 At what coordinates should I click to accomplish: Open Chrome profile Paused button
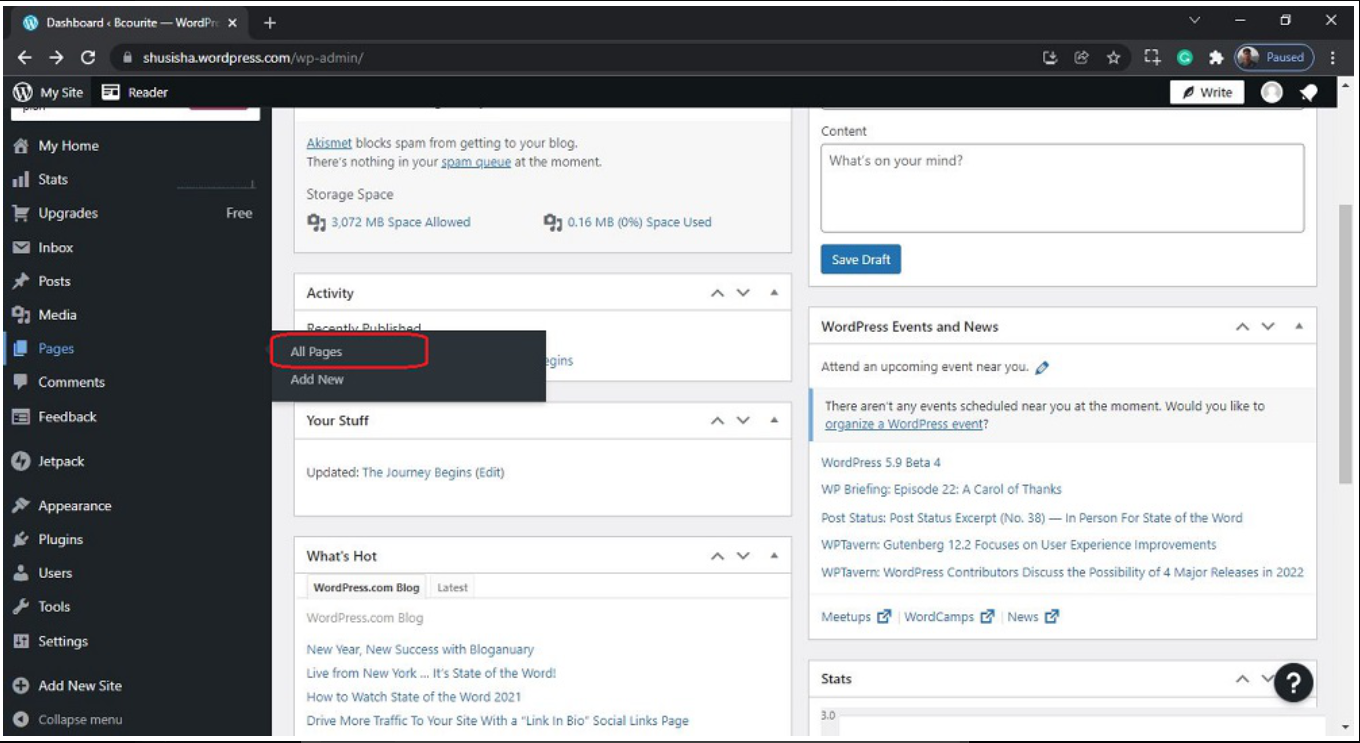[x=1274, y=58]
